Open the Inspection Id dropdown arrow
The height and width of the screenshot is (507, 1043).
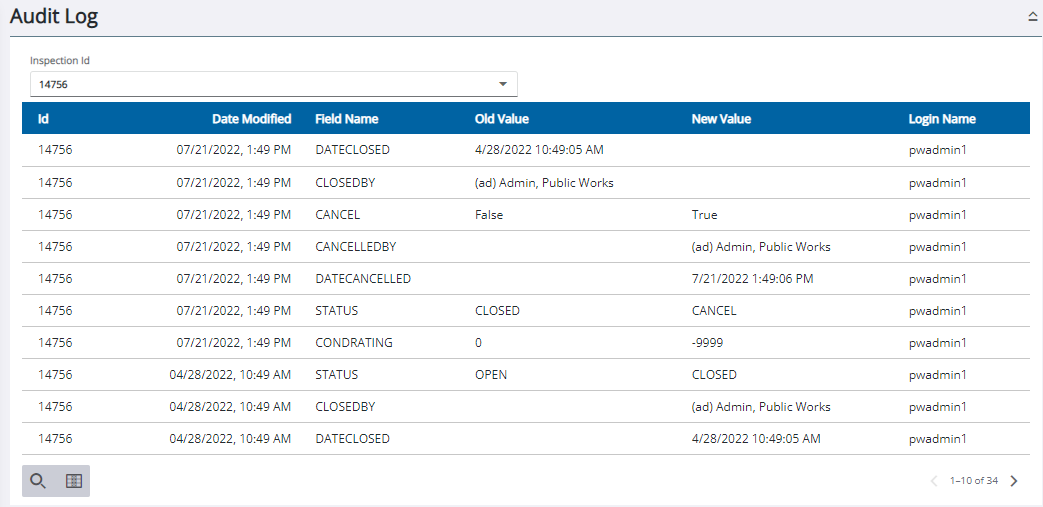(503, 84)
